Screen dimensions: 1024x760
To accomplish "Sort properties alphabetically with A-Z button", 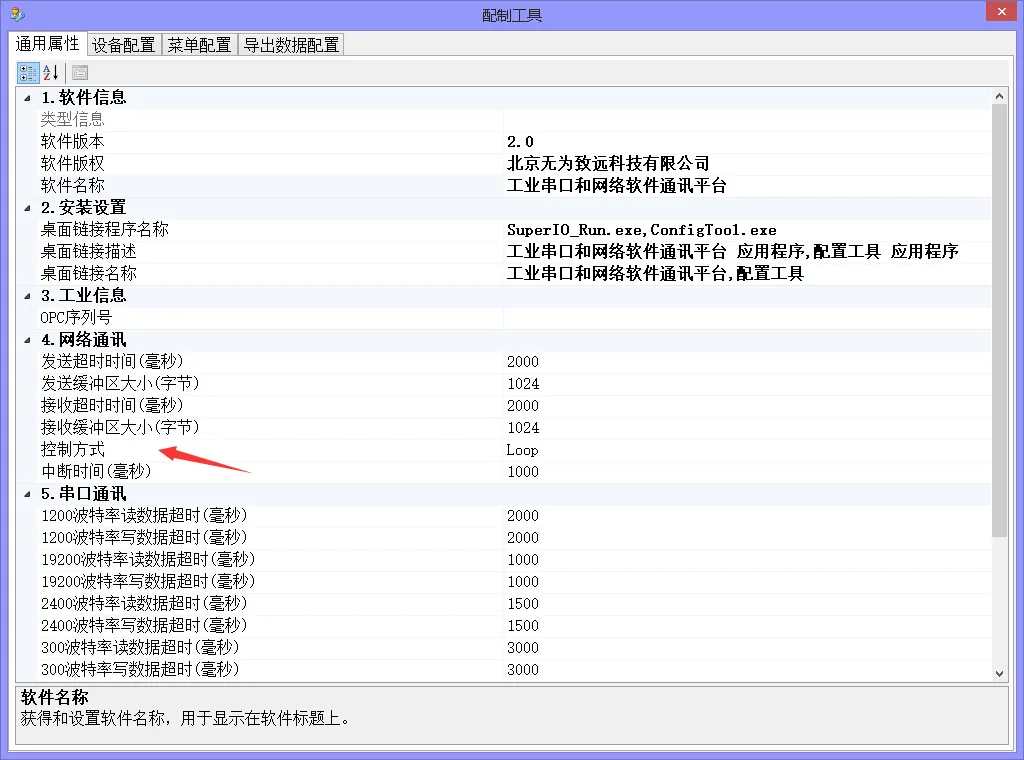I will [x=51, y=73].
